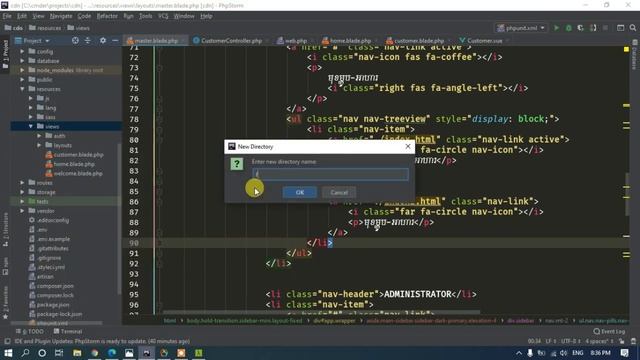The width and height of the screenshot is (640, 360).
Task: Expand the node_modules folder
Action: pyautogui.click(x=22, y=70)
